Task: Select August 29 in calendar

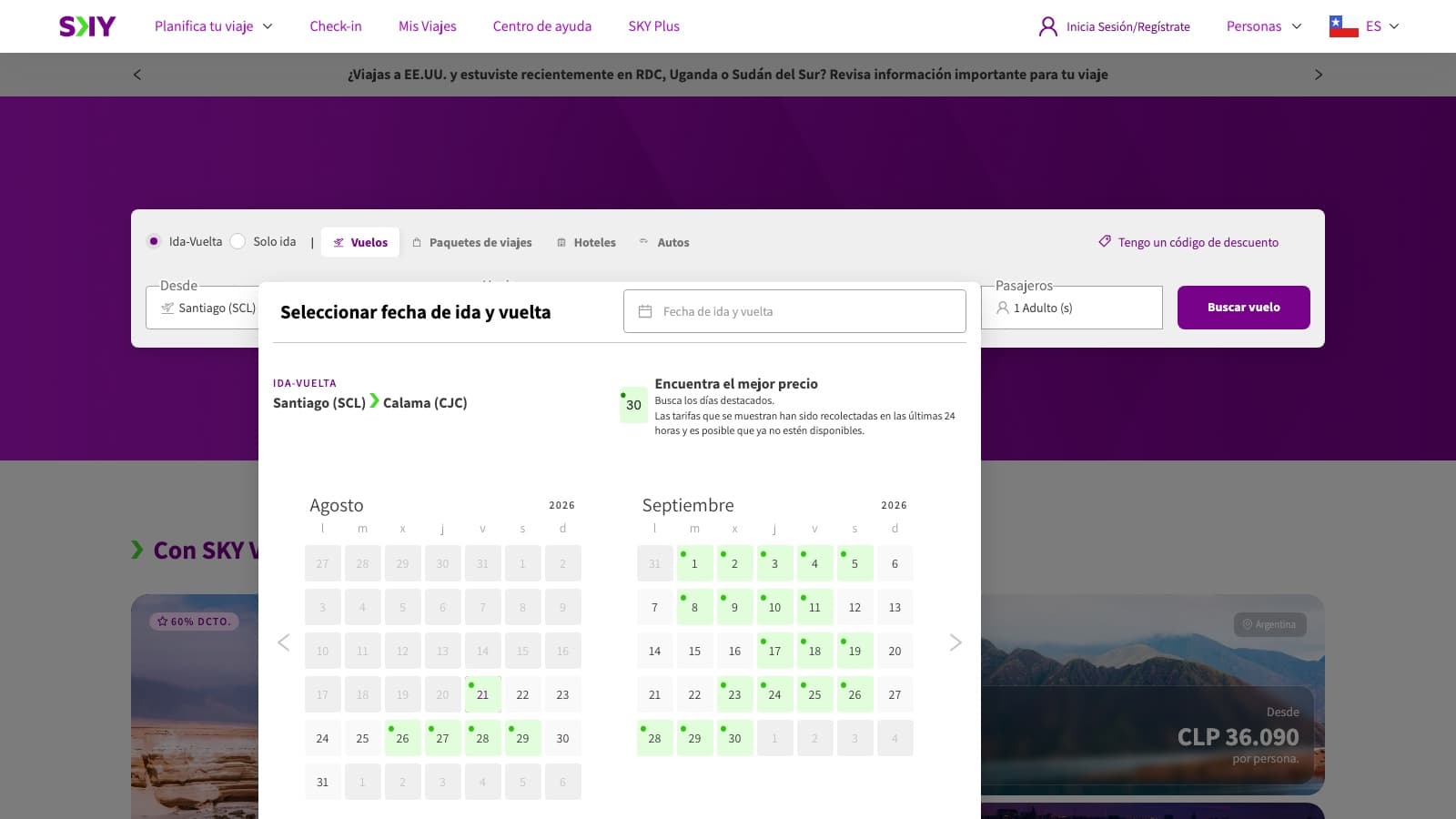Action: [522, 738]
